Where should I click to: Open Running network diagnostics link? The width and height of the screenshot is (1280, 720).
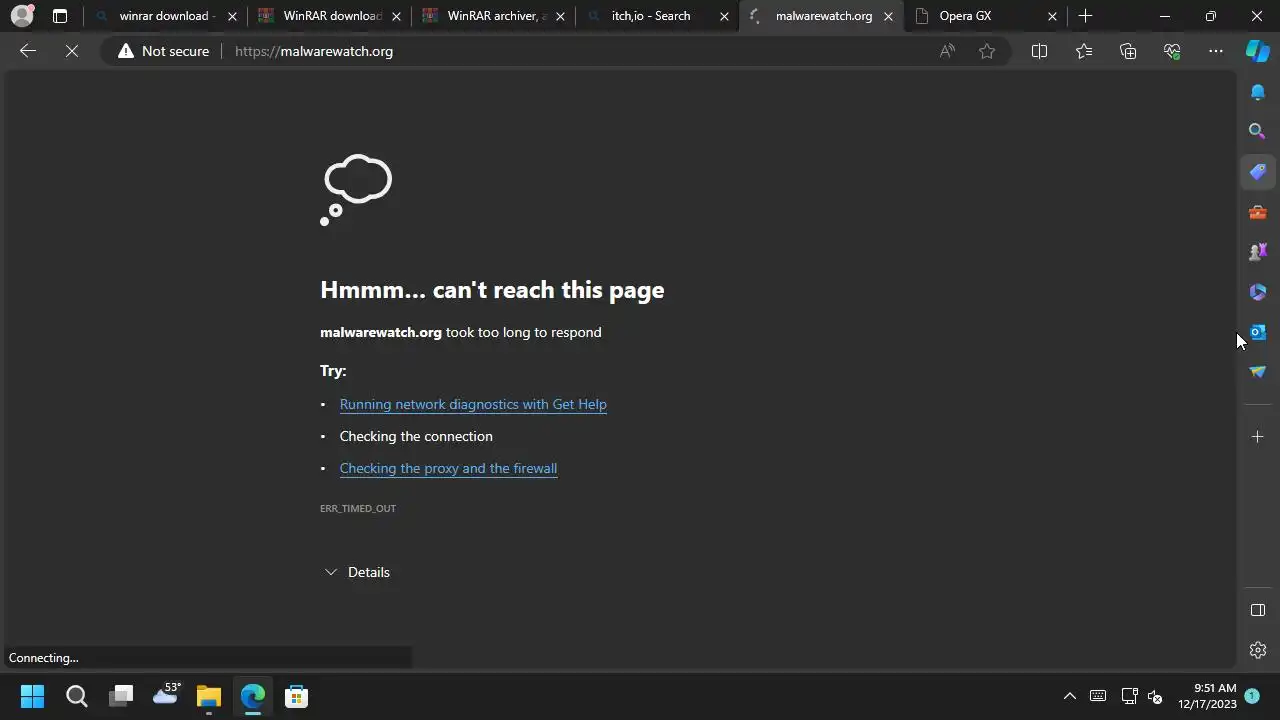[x=473, y=404]
